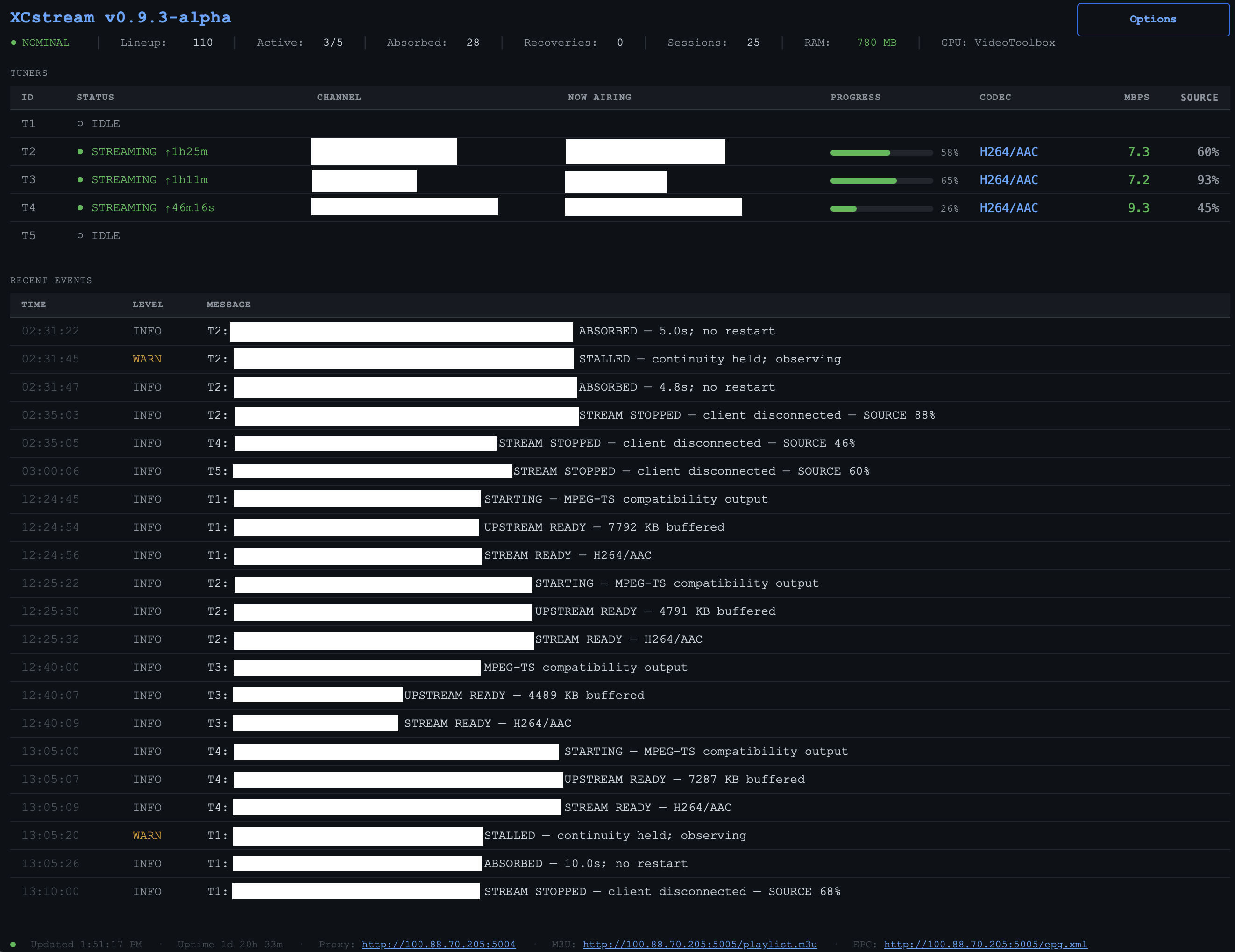1235x952 pixels.
Task: Click the MESSAGE column header
Action: click(229, 304)
